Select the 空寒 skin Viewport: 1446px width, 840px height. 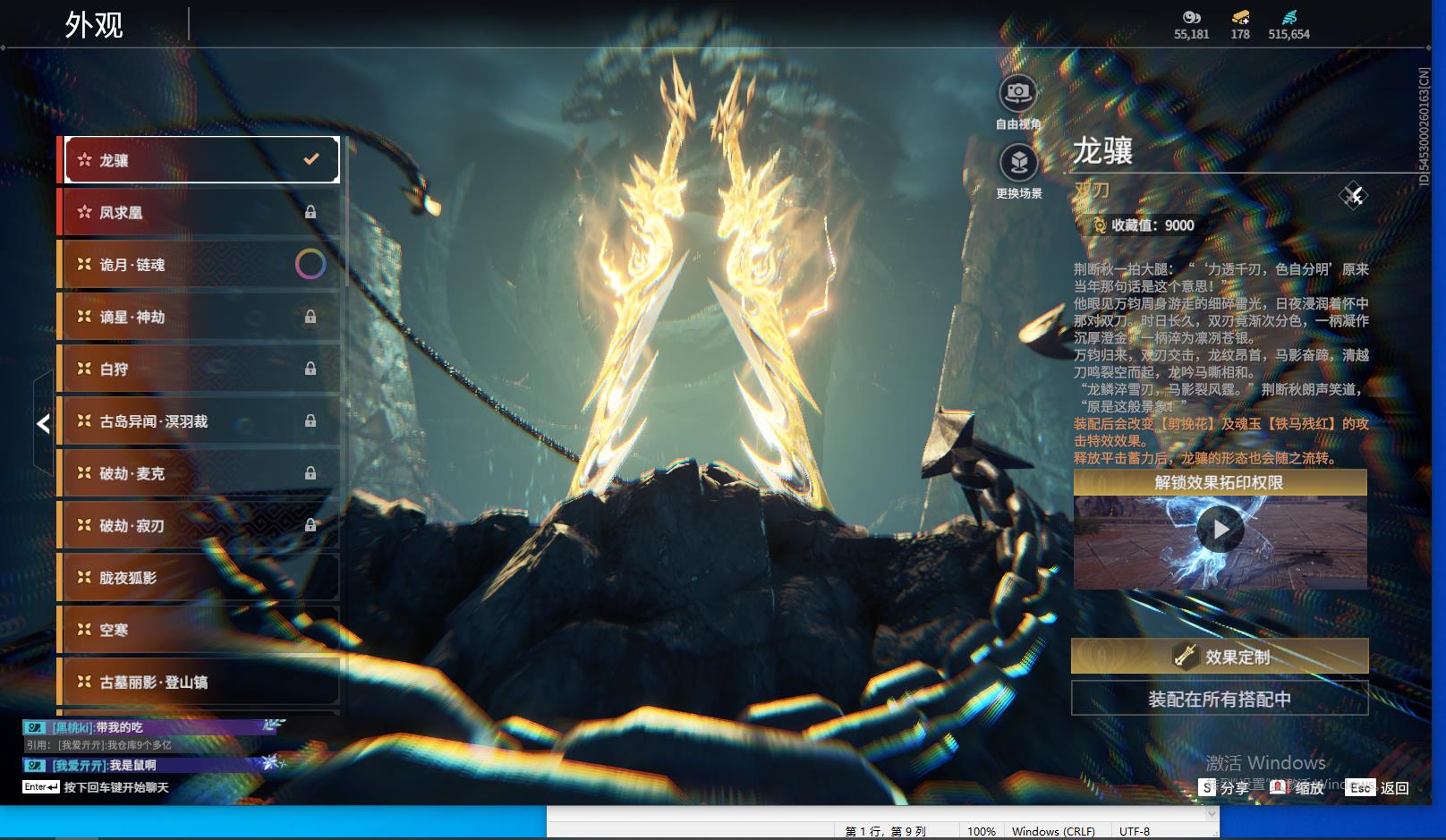click(199, 629)
